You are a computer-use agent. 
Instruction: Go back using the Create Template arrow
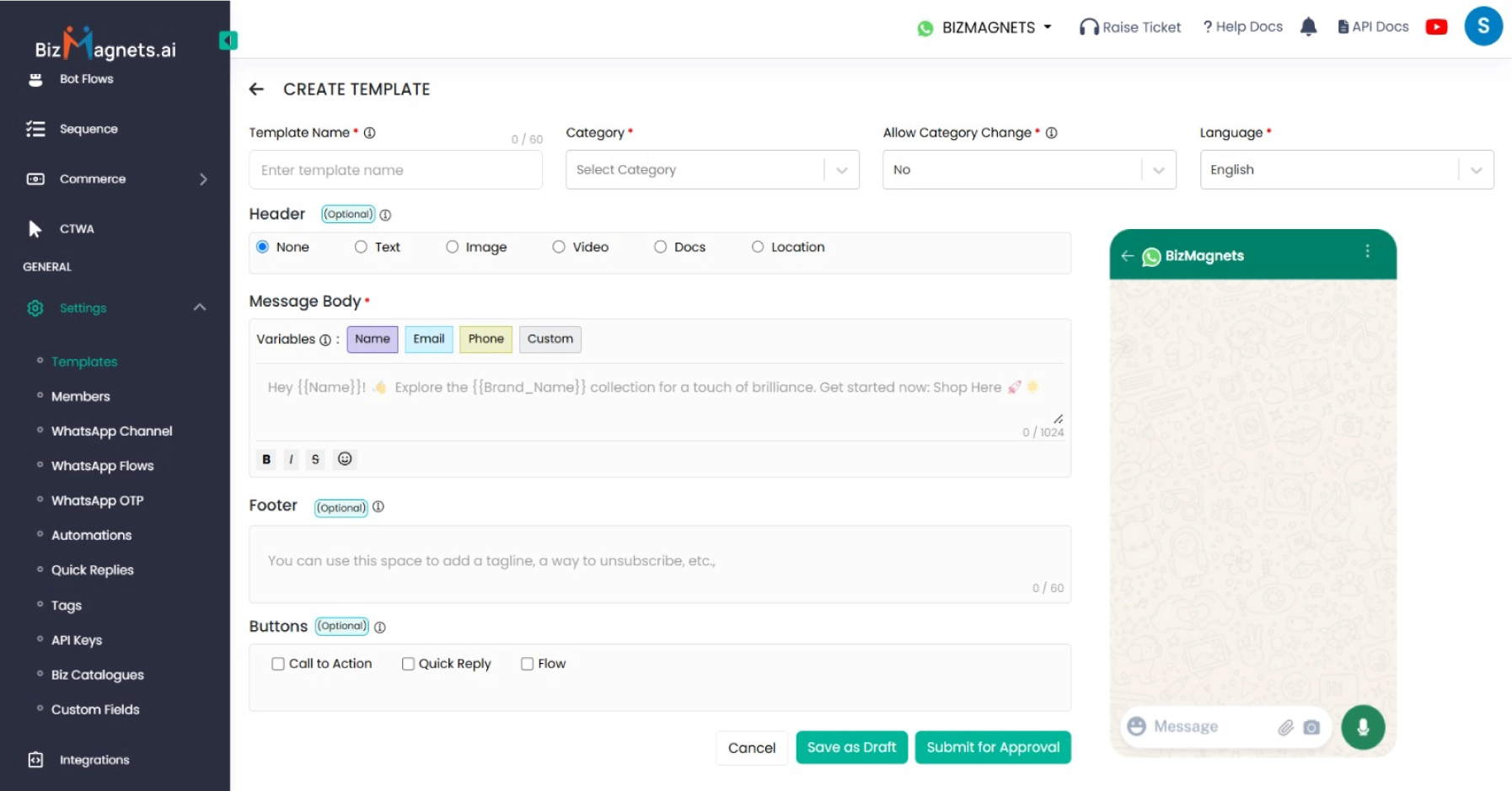point(257,89)
